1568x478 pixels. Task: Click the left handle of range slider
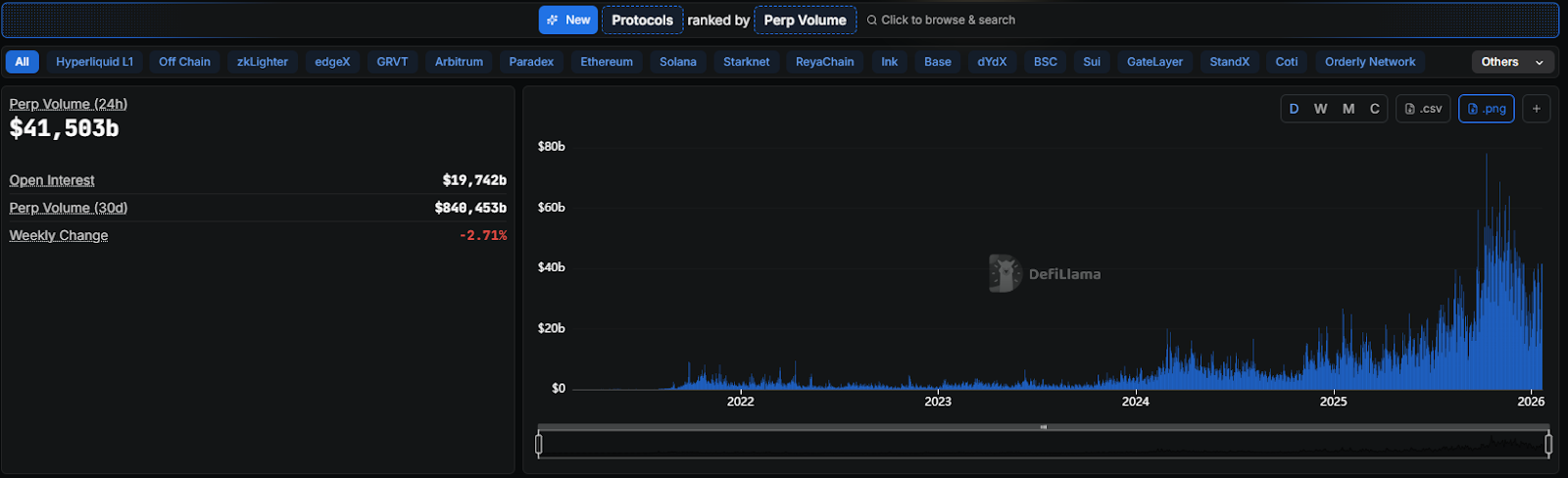coord(539,445)
